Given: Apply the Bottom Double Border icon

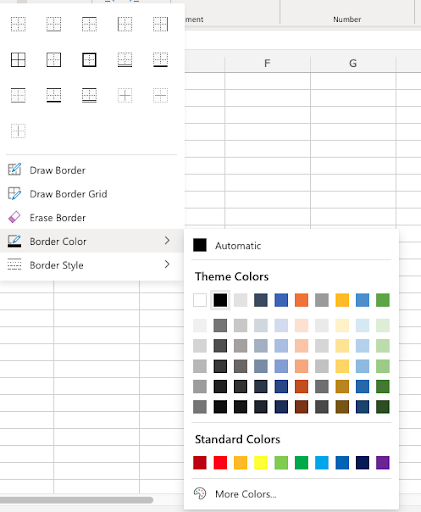Looking at the screenshot, I should [x=125, y=60].
